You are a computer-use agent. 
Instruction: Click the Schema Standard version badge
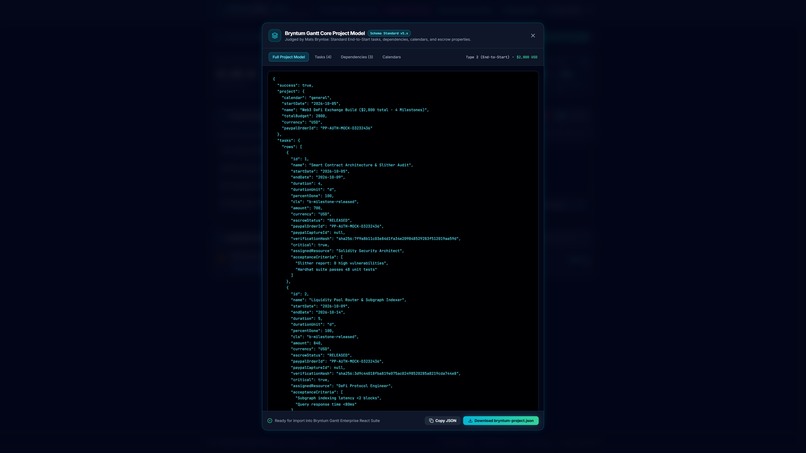[389, 33]
